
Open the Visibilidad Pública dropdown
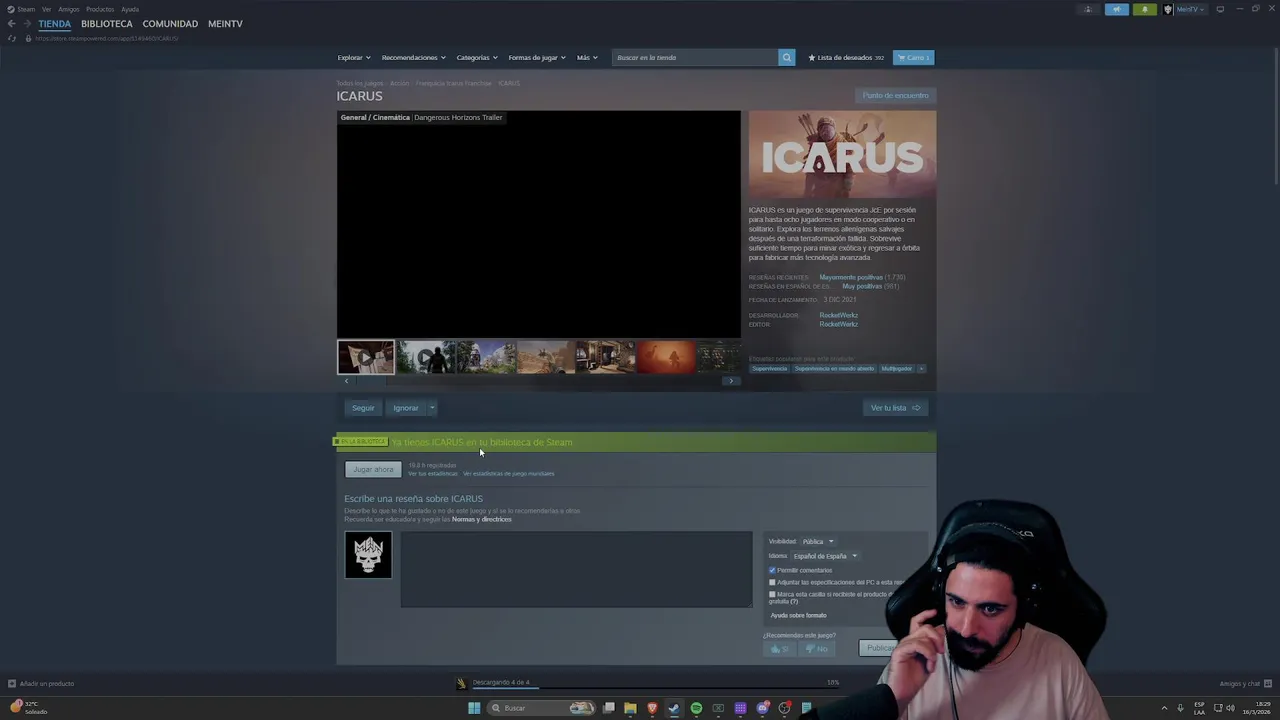coord(817,541)
